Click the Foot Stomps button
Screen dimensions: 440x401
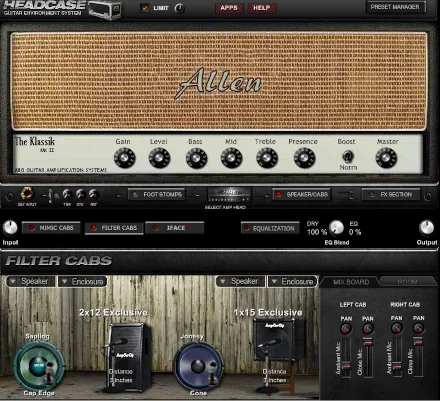157,194
